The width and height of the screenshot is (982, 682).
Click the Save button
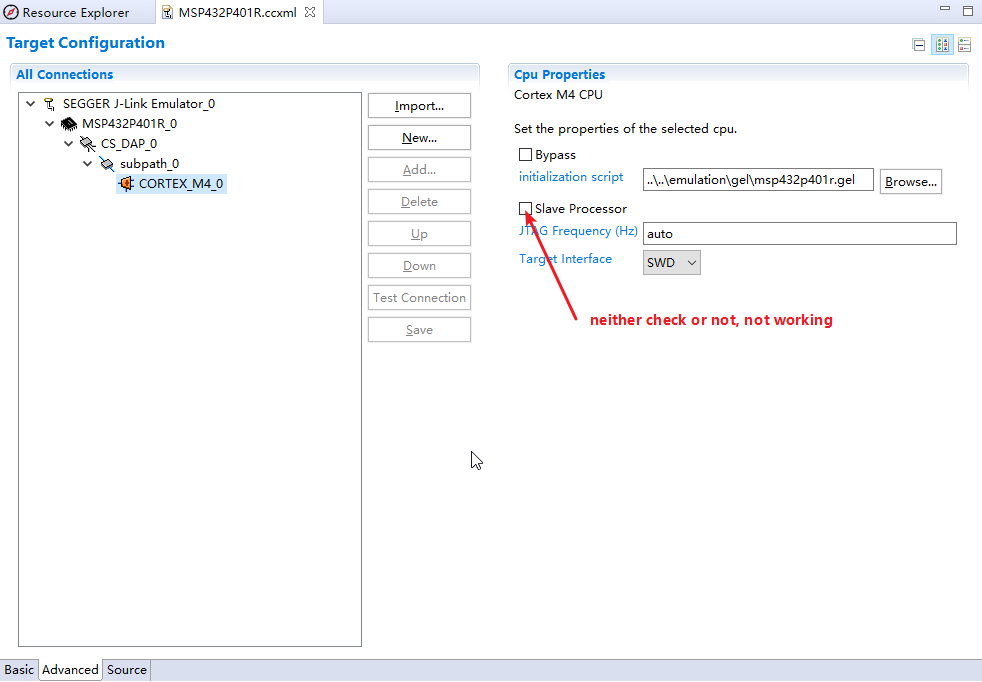(419, 330)
